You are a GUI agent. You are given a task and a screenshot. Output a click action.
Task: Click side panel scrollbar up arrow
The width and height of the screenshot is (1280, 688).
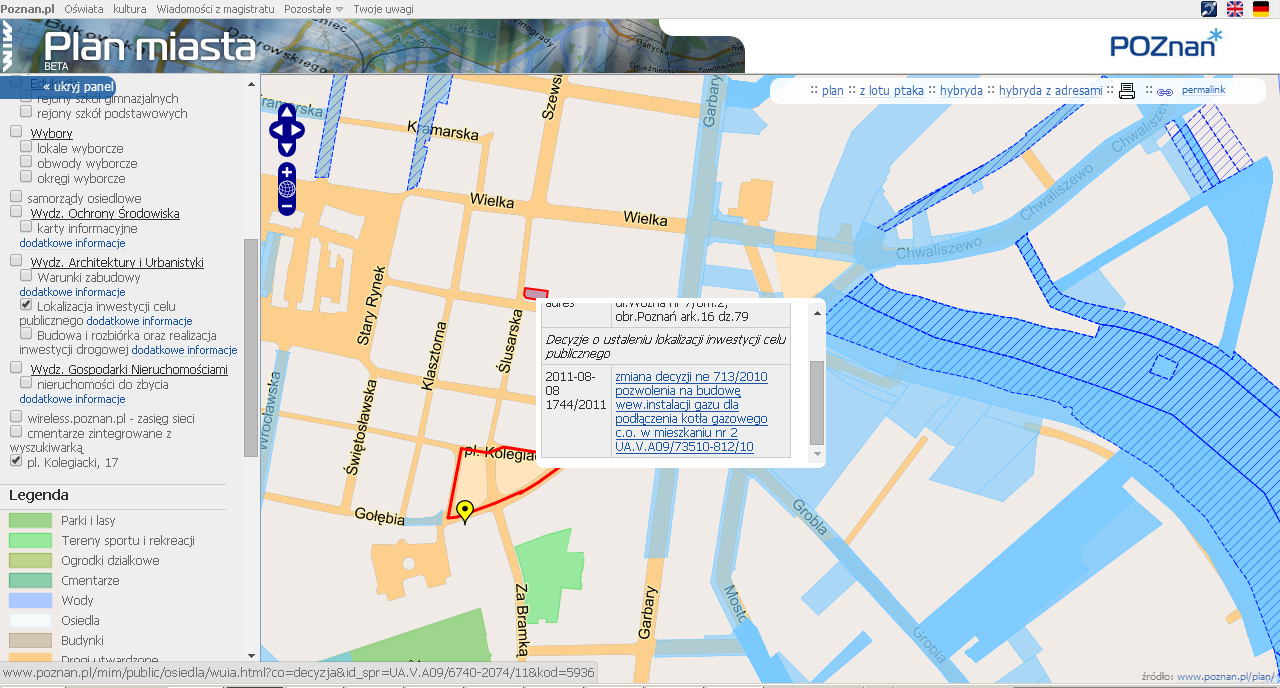(250, 84)
